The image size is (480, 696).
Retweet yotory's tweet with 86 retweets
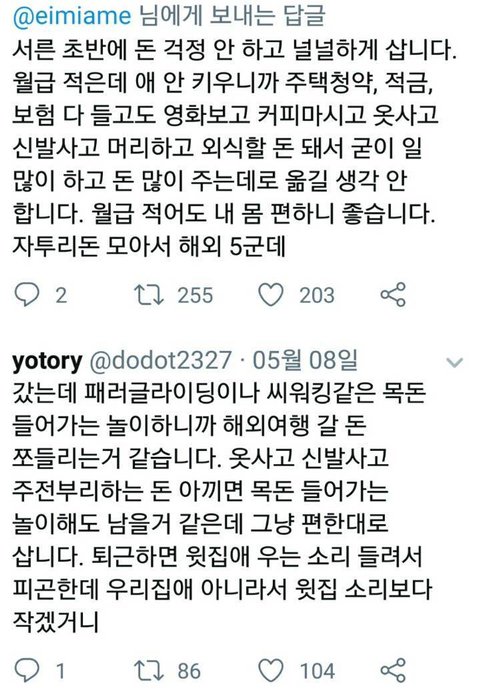pos(149,670)
